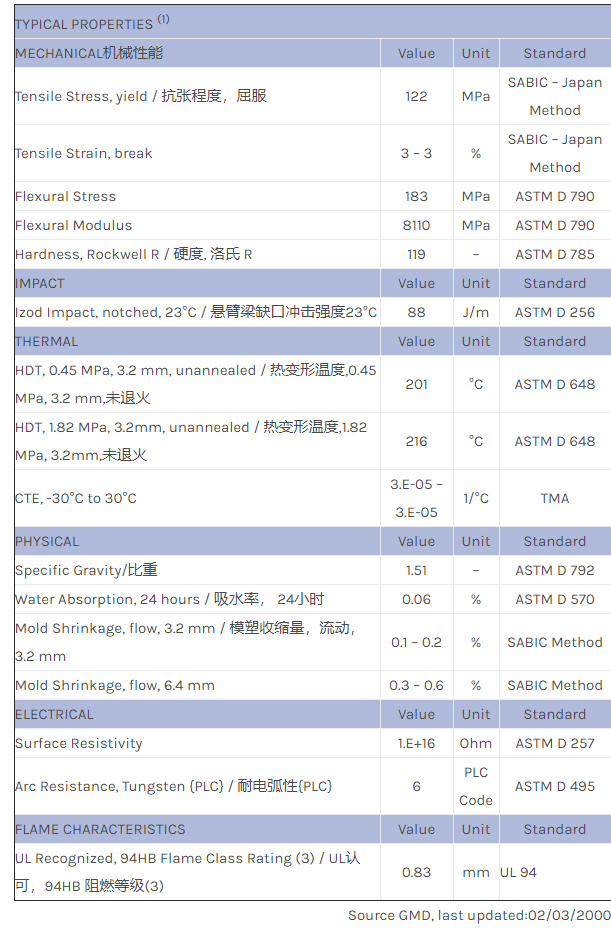The image size is (611, 928).
Task: Select the PHYSICAL section header
Action: coord(47,541)
